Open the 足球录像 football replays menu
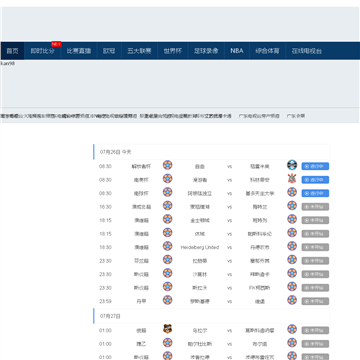The height and width of the screenshot is (360, 360). [206, 51]
